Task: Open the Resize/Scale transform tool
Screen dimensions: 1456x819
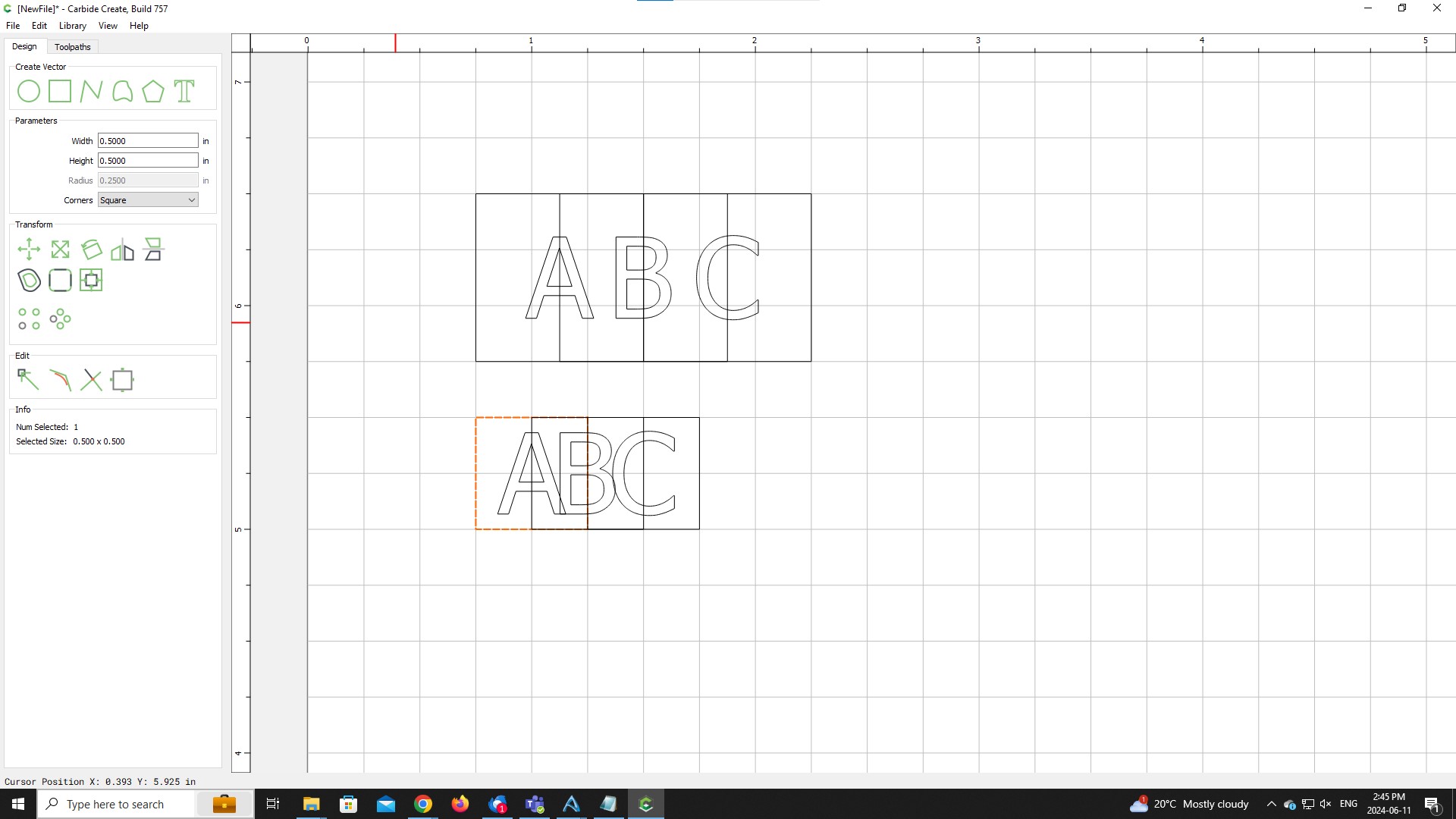Action: (x=60, y=249)
